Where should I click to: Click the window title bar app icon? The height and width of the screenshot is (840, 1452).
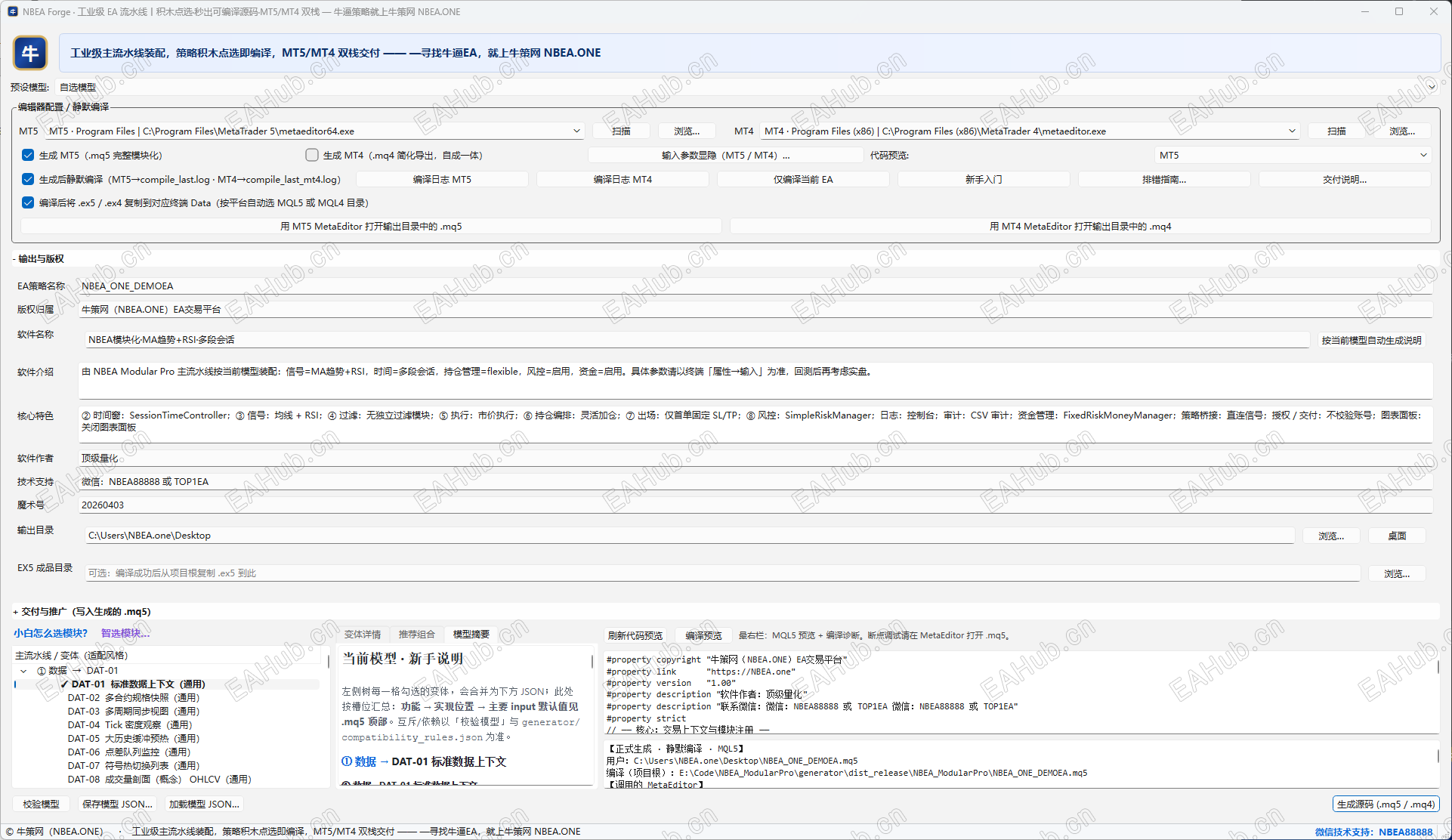pos(12,11)
